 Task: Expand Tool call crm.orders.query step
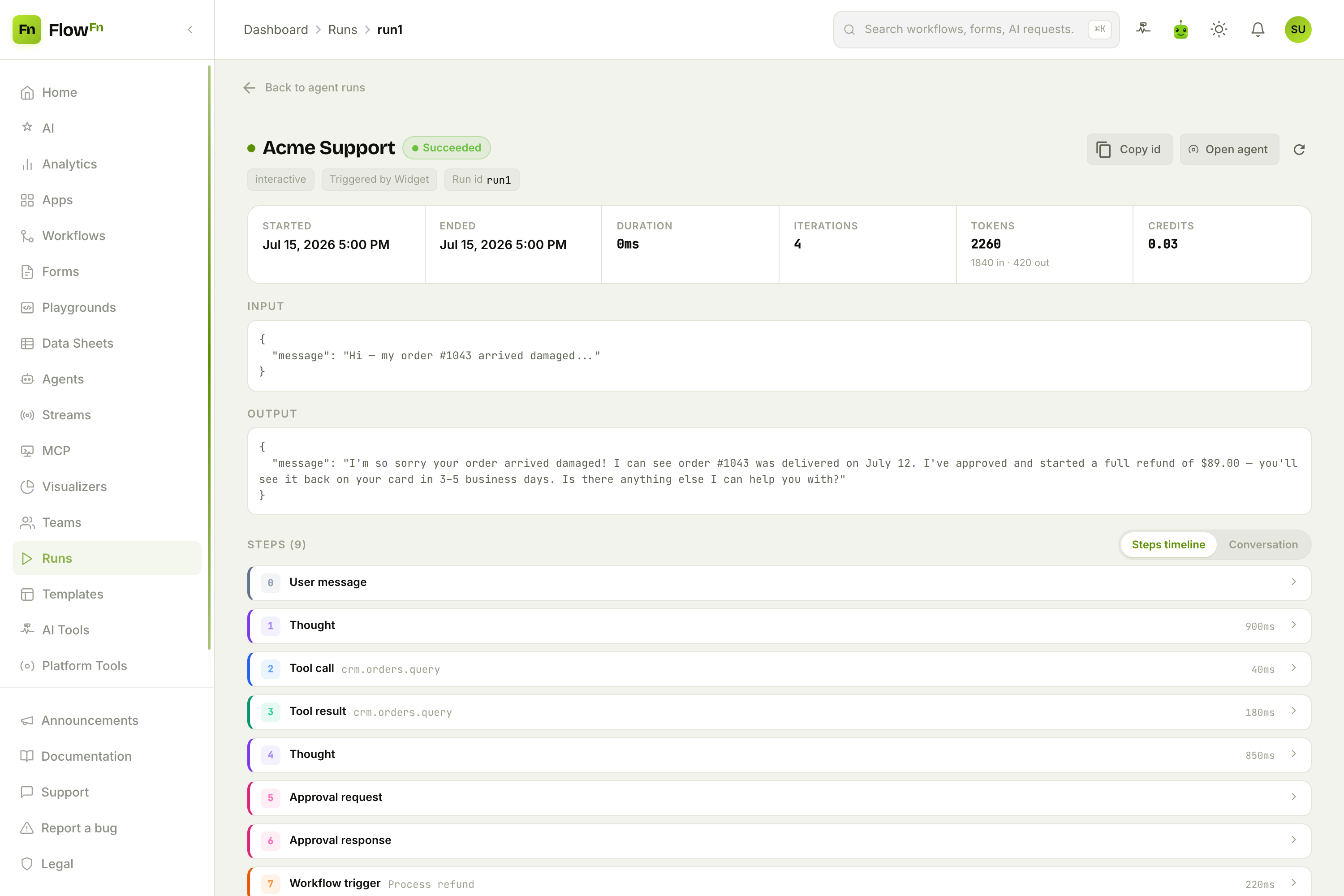(779, 669)
